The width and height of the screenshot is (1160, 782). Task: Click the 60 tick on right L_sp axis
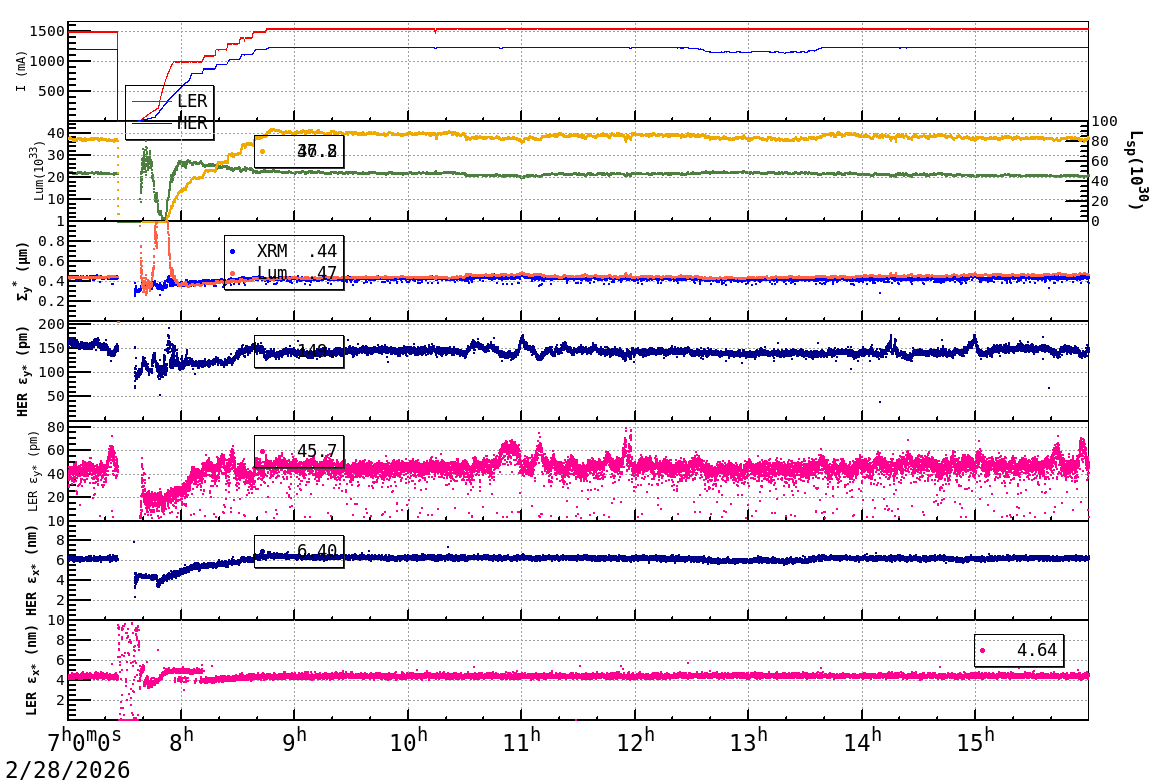tap(1100, 161)
